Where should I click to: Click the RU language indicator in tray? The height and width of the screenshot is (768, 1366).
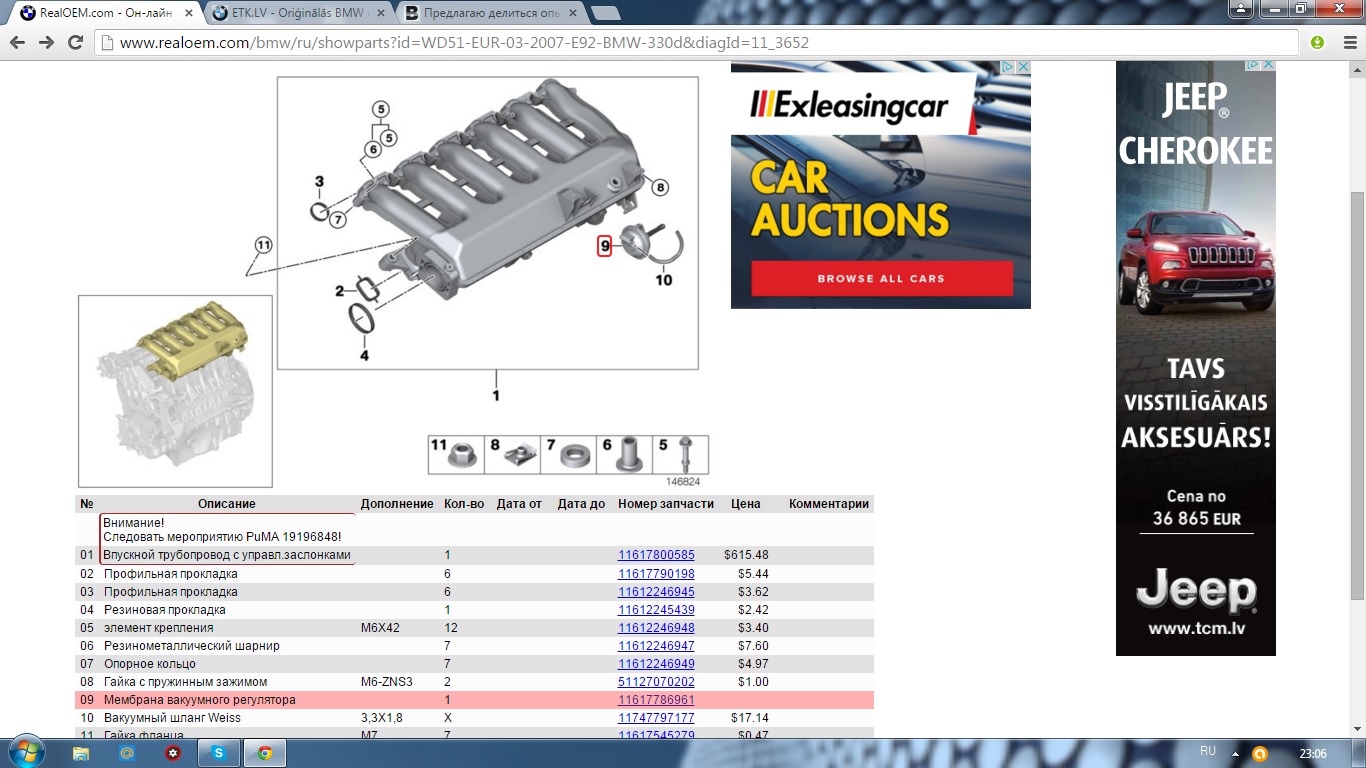pyautogui.click(x=1207, y=751)
